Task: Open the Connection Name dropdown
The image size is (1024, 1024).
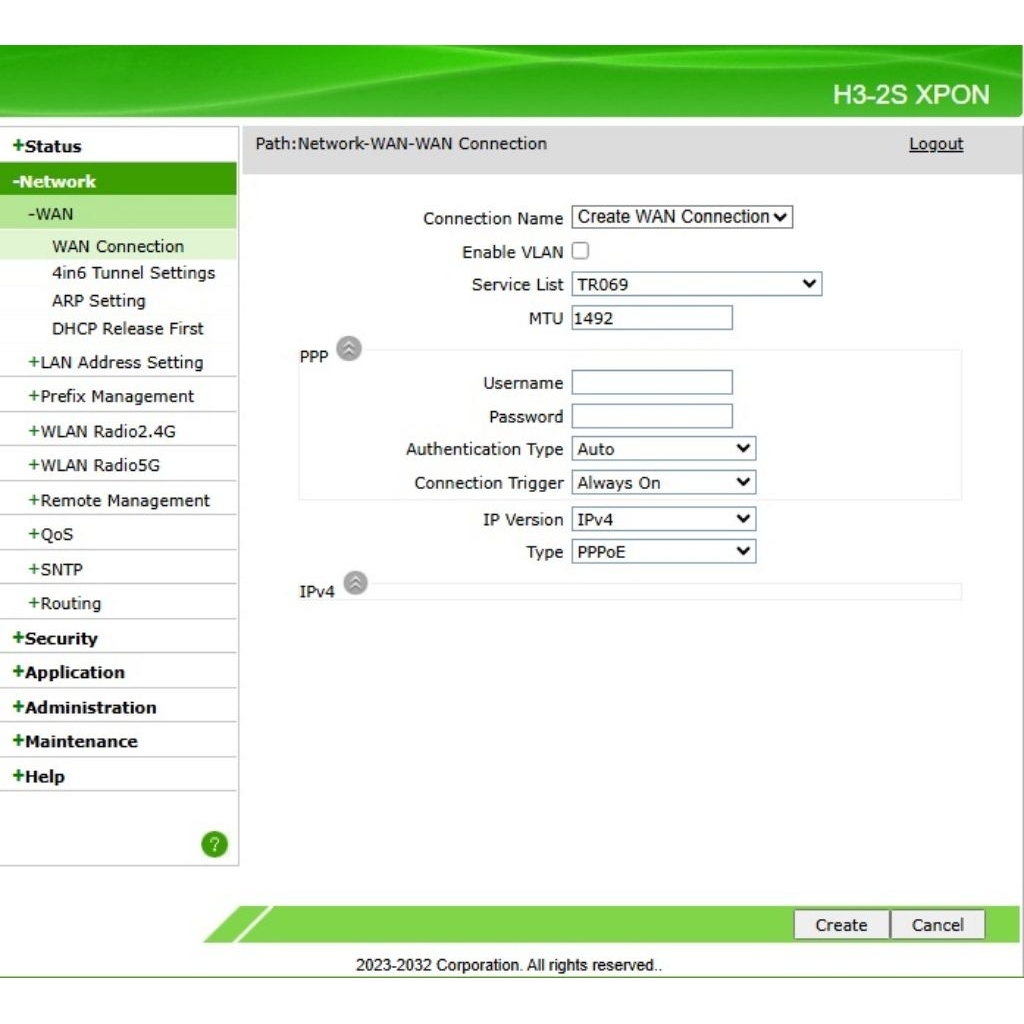Action: click(x=682, y=217)
